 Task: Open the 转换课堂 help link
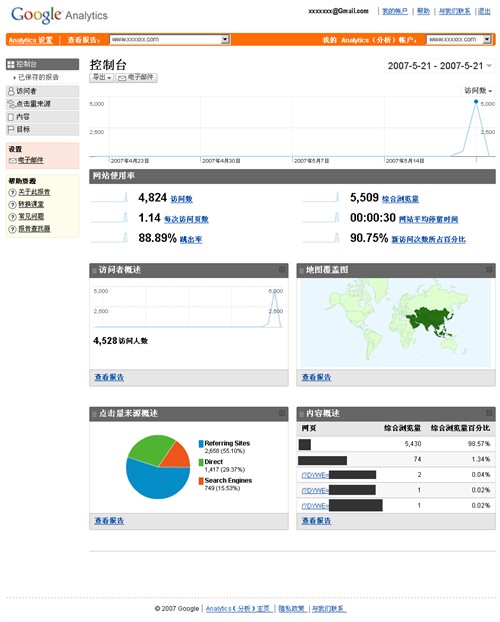(x=31, y=204)
